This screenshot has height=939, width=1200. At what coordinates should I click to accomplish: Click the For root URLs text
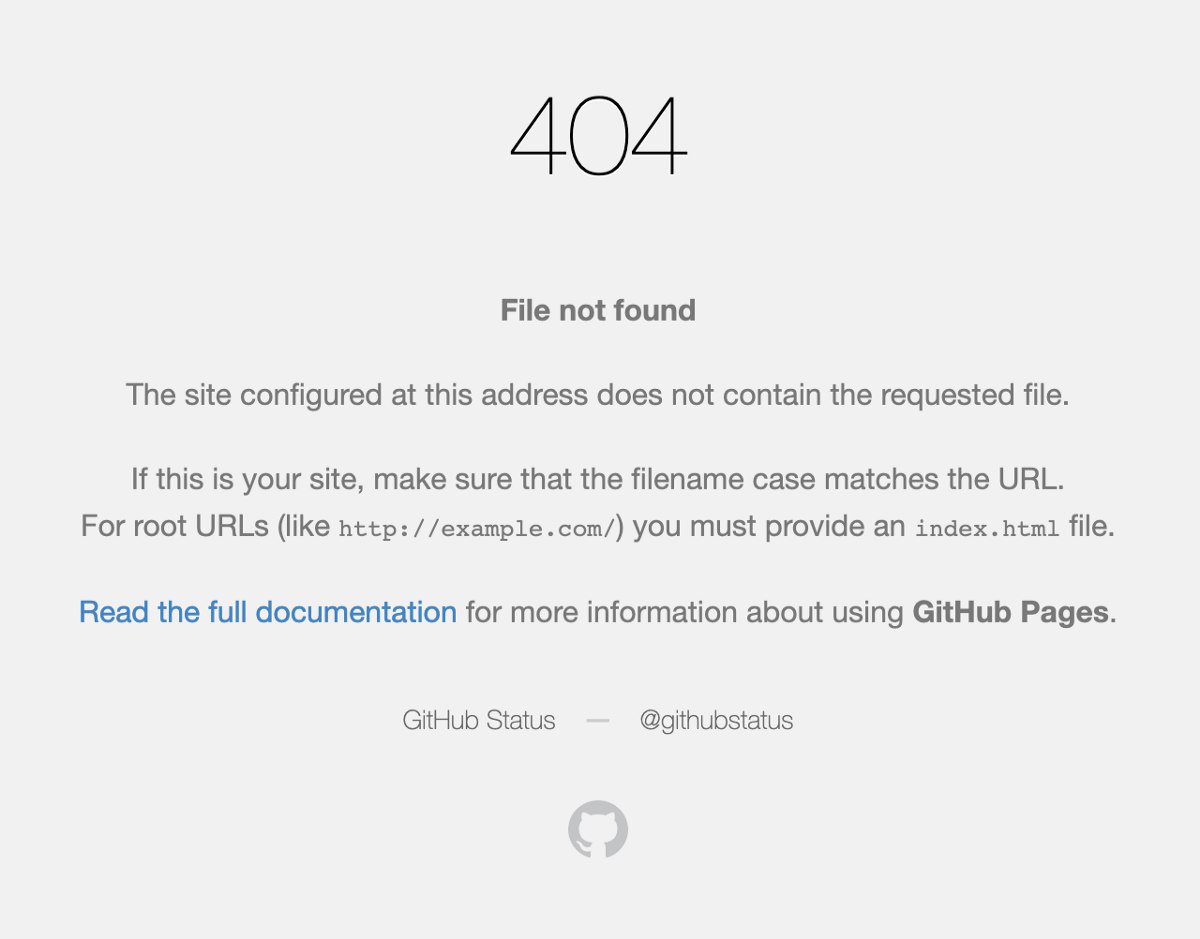tap(177, 526)
